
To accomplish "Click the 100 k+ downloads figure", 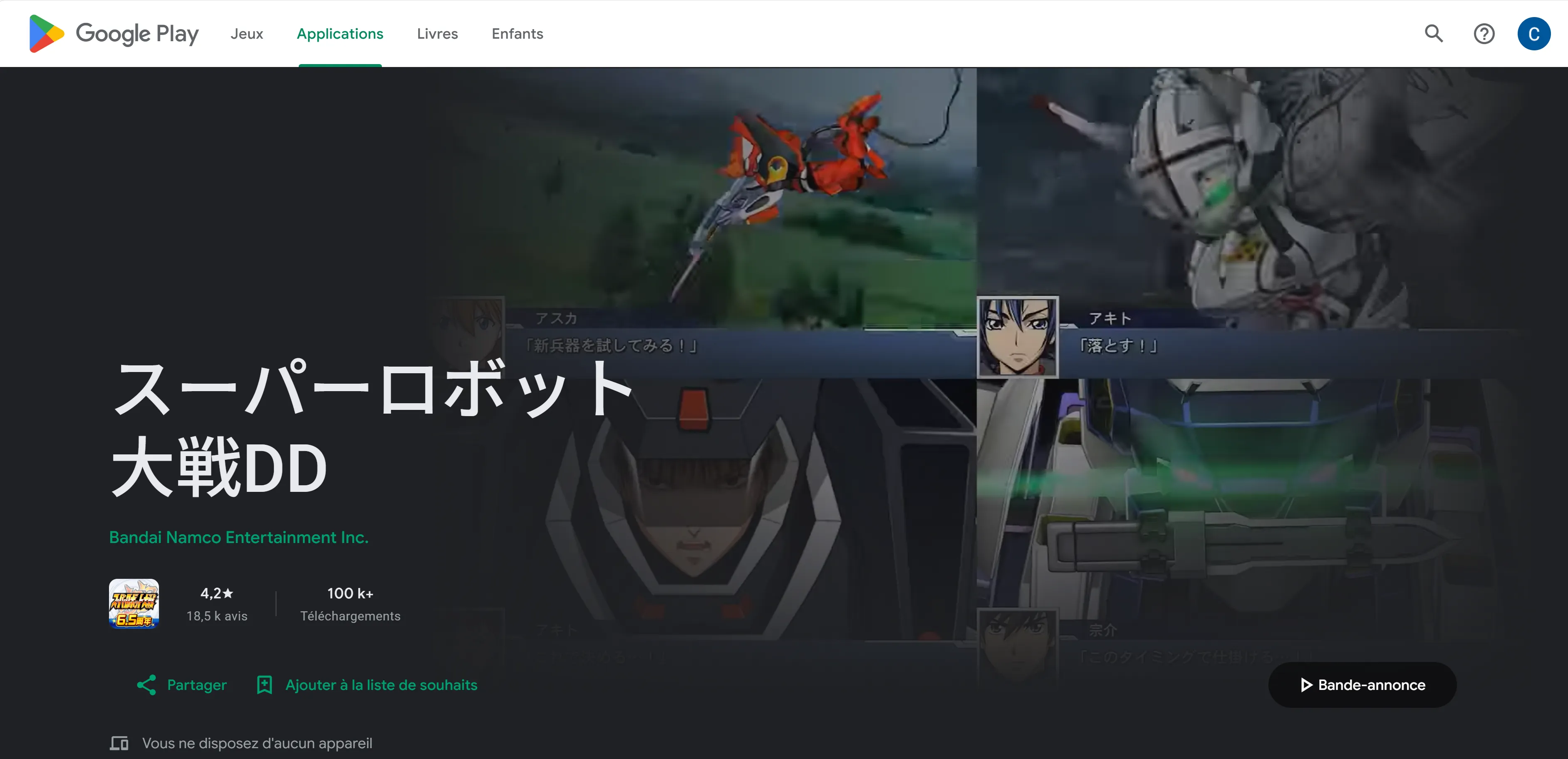I will [350, 593].
